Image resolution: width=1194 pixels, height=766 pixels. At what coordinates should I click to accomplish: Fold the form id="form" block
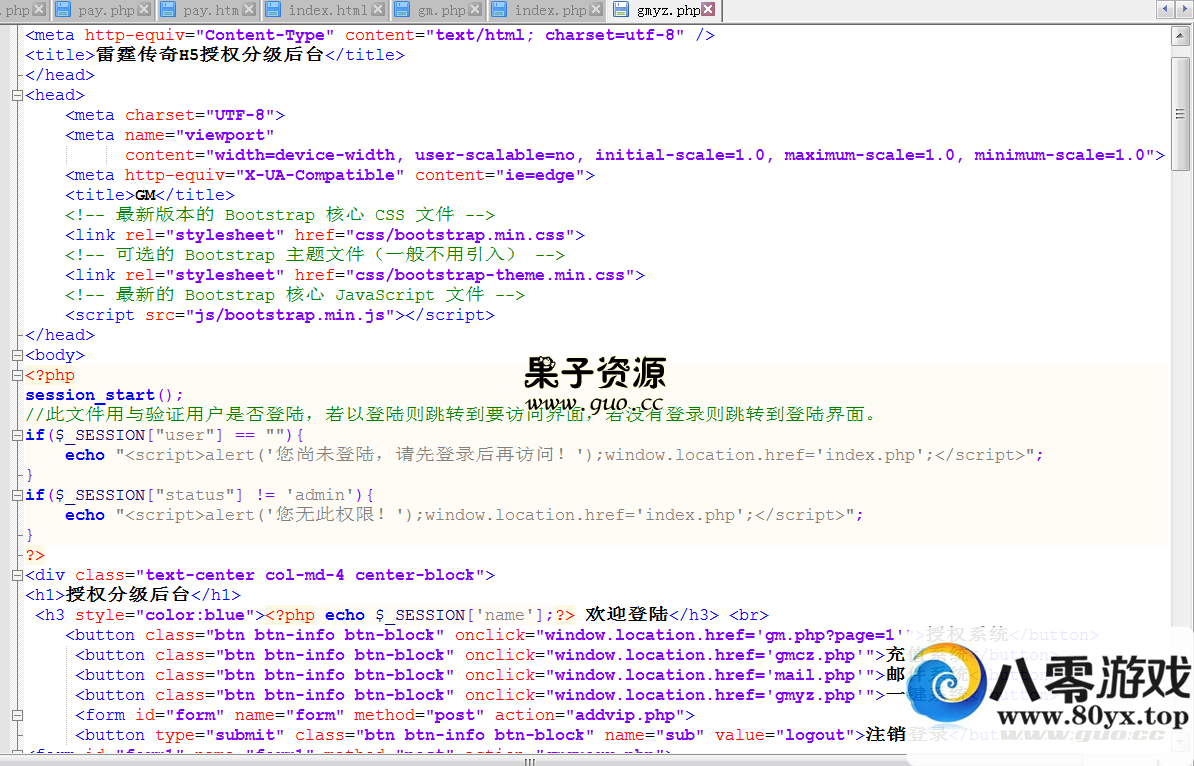click(x=17, y=715)
